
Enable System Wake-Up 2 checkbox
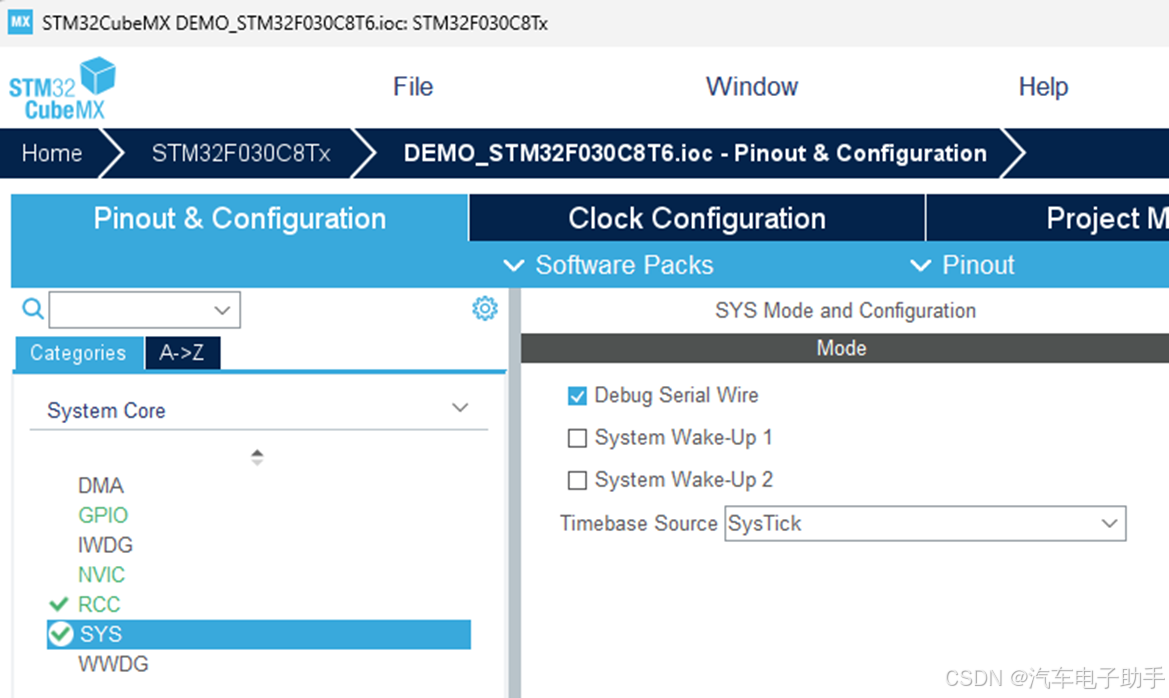tap(577, 480)
